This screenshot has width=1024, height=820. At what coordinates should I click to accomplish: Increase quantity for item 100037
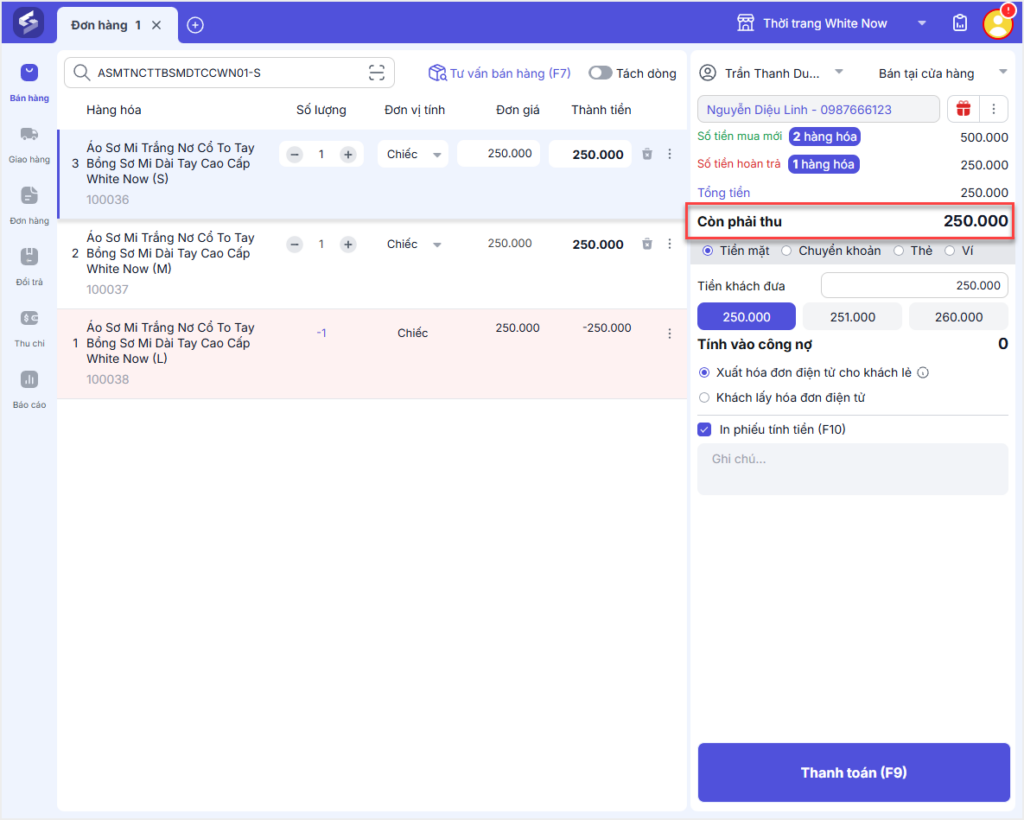[348, 245]
